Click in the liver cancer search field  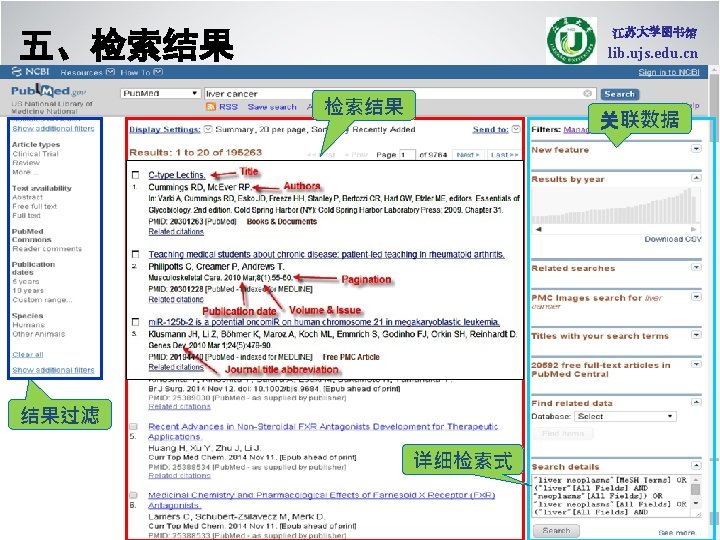click(x=399, y=94)
